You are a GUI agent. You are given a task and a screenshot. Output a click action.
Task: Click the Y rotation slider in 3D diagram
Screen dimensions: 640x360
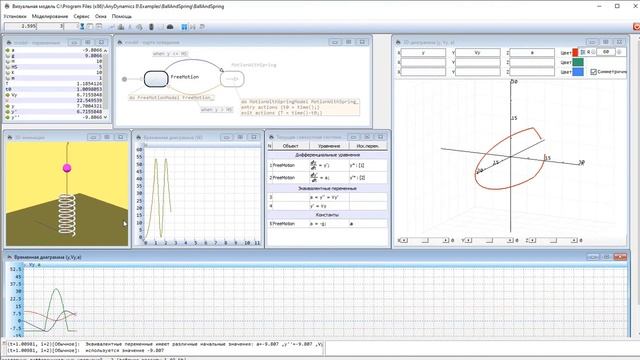tap(490, 240)
